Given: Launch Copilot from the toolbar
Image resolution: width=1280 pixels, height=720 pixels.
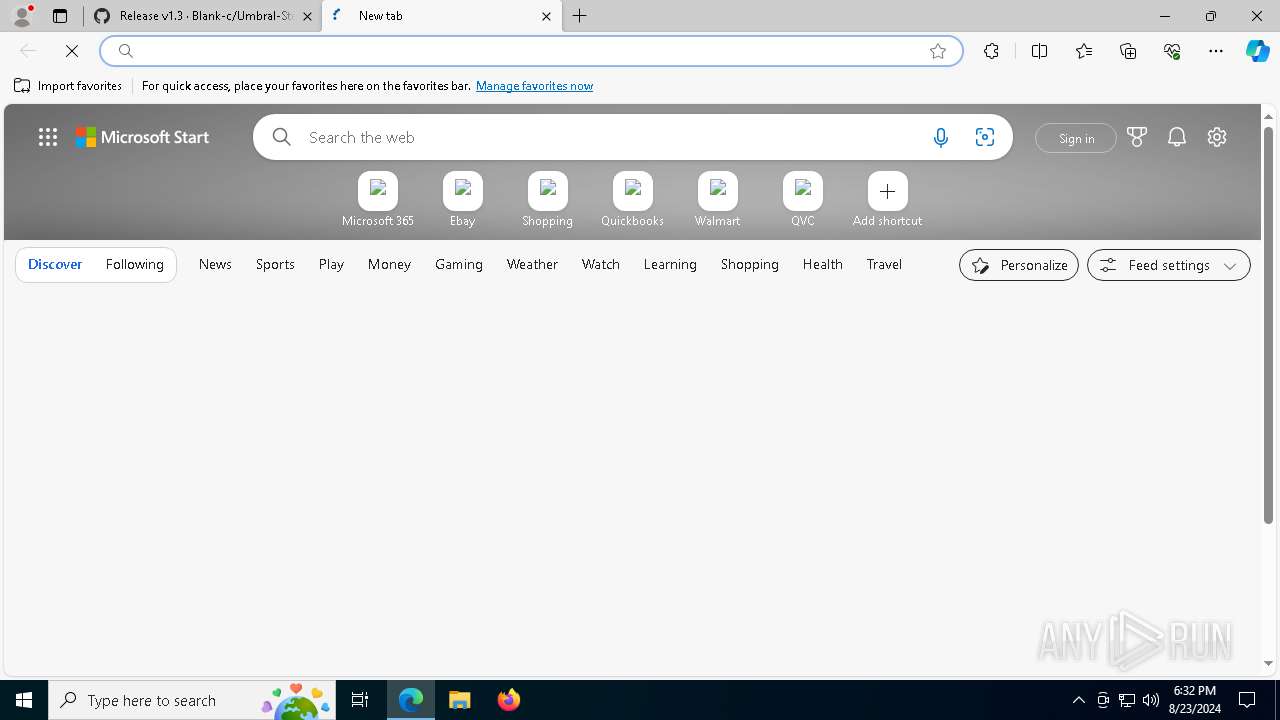Looking at the screenshot, I should pyautogui.click(x=1257, y=51).
